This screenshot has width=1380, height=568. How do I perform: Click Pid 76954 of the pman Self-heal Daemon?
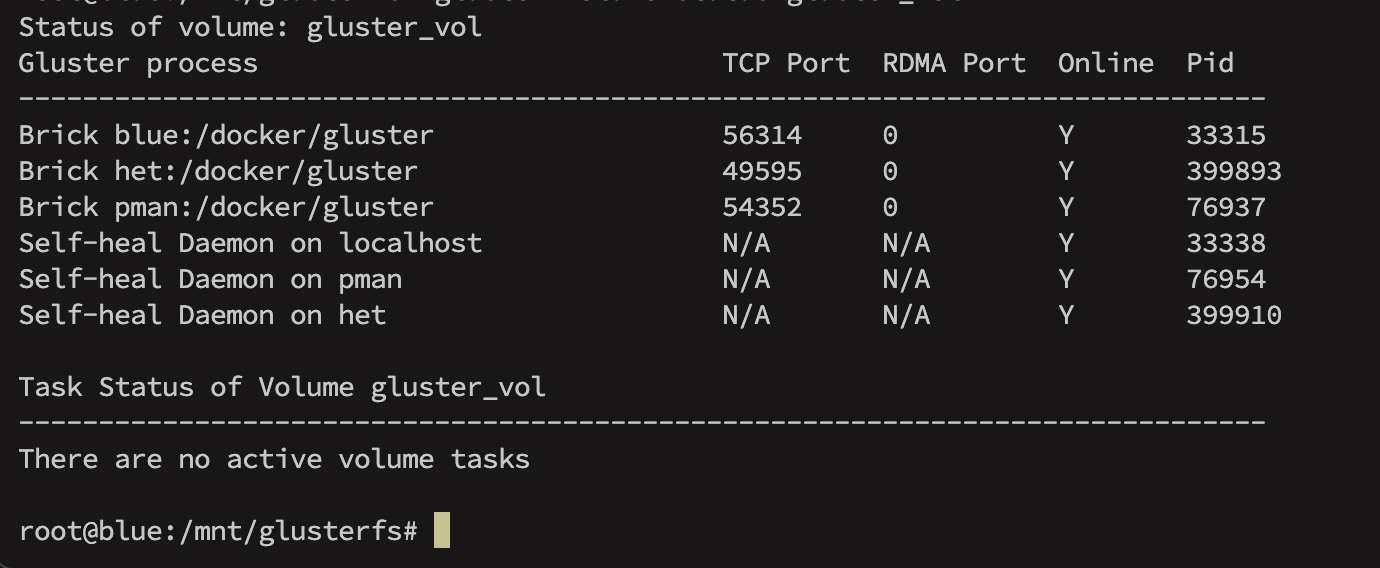1226,279
